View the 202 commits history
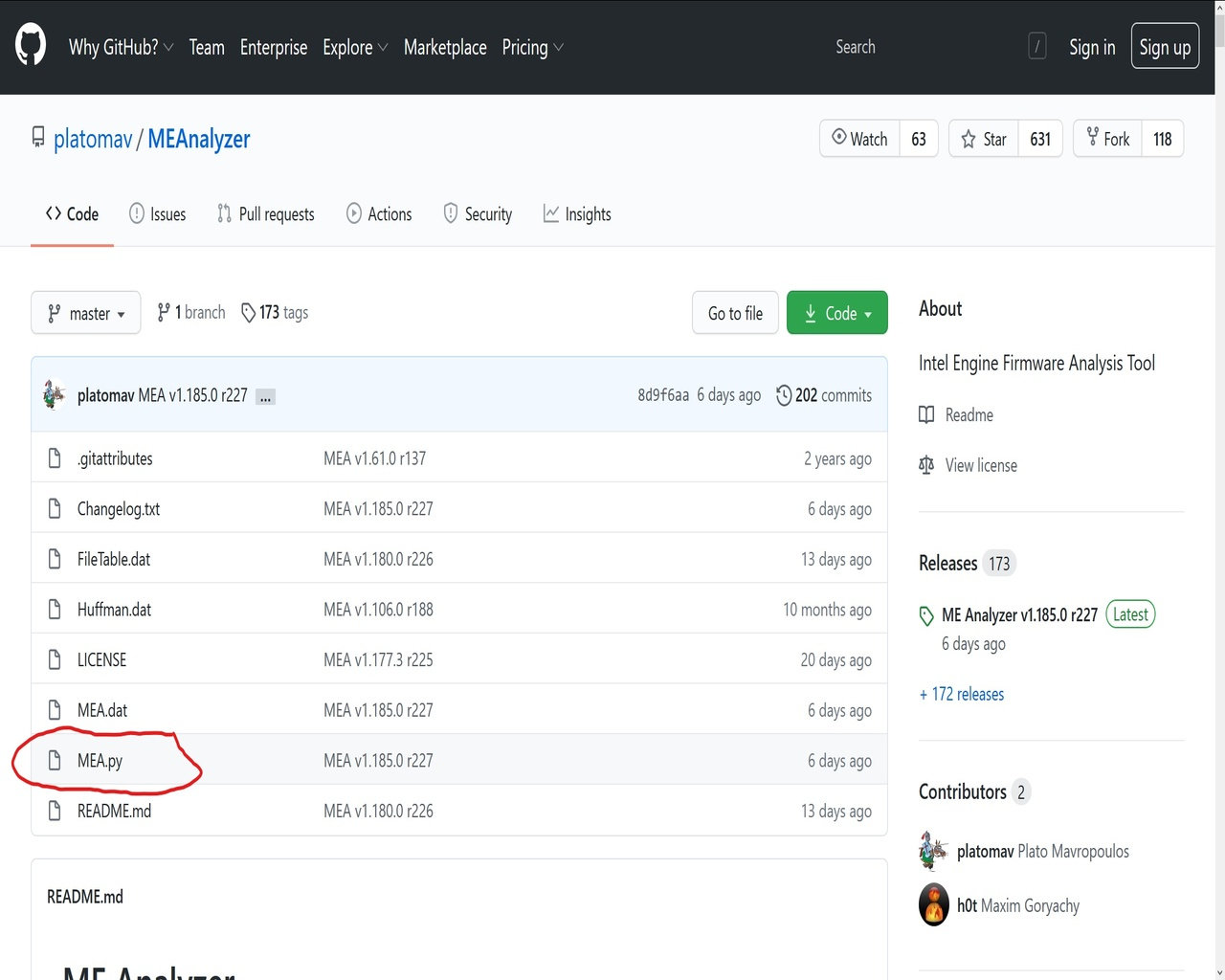The height and width of the screenshot is (980, 1225). click(x=824, y=395)
